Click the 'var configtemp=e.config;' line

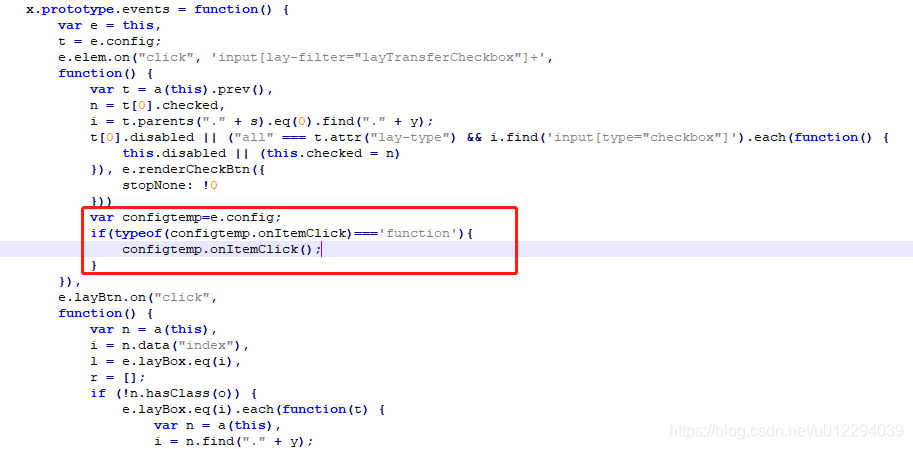(x=185, y=217)
